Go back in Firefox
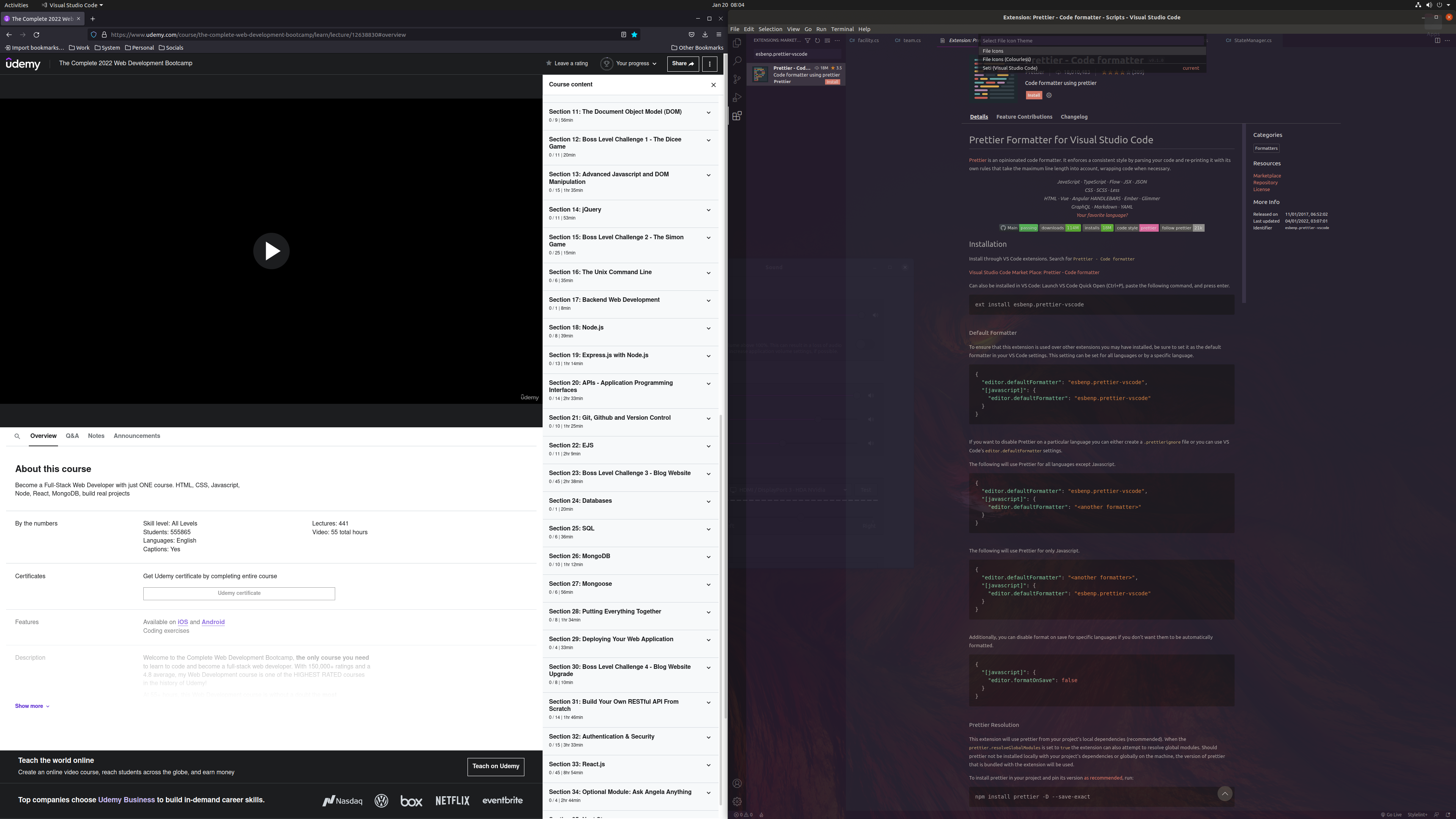Image resolution: width=1456 pixels, height=819 pixels. click(x=9, y=35)
